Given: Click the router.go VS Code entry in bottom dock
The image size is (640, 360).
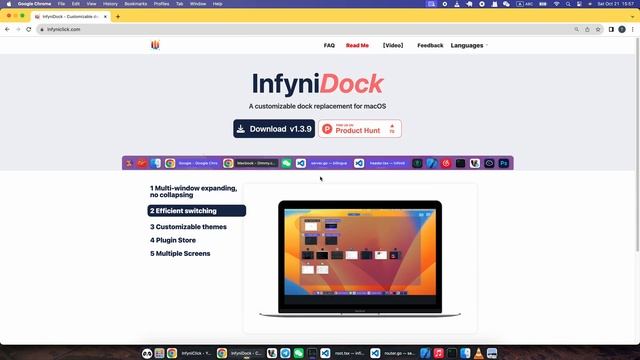Looking at the screenshot, I should [x=393, y=353].
